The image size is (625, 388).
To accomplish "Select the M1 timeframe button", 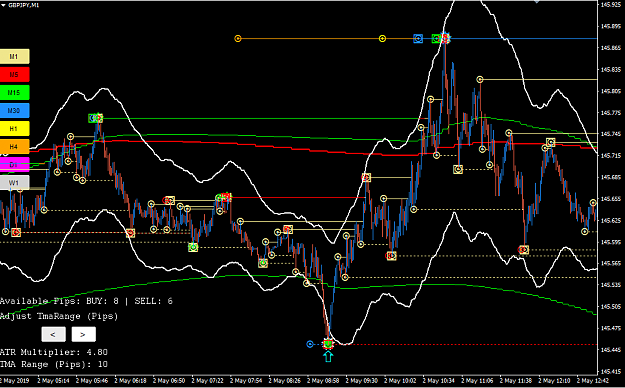I will 14,57.
